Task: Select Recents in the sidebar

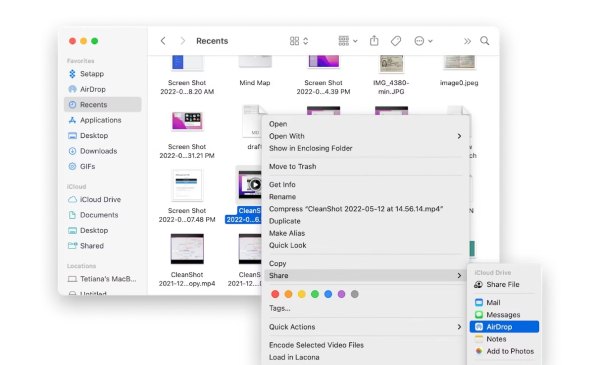Action: click(x=103, y=104)
